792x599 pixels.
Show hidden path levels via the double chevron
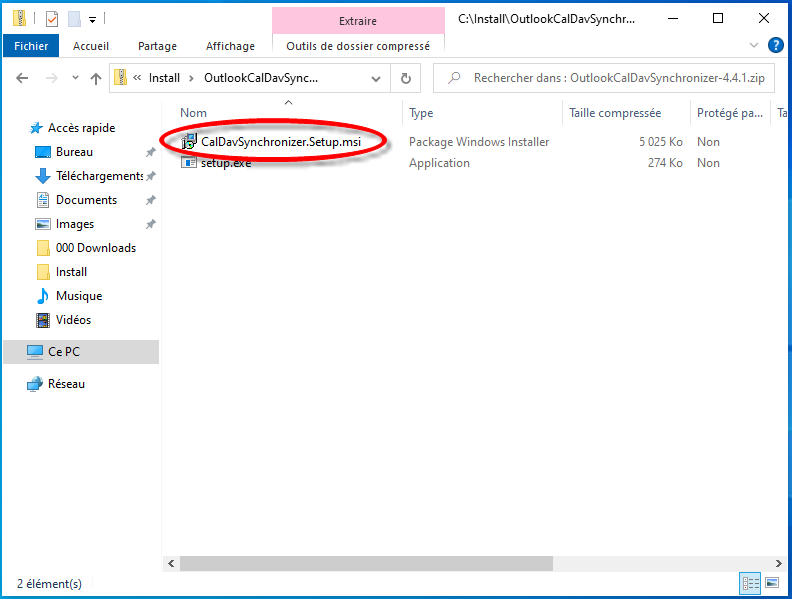[137, 78]
